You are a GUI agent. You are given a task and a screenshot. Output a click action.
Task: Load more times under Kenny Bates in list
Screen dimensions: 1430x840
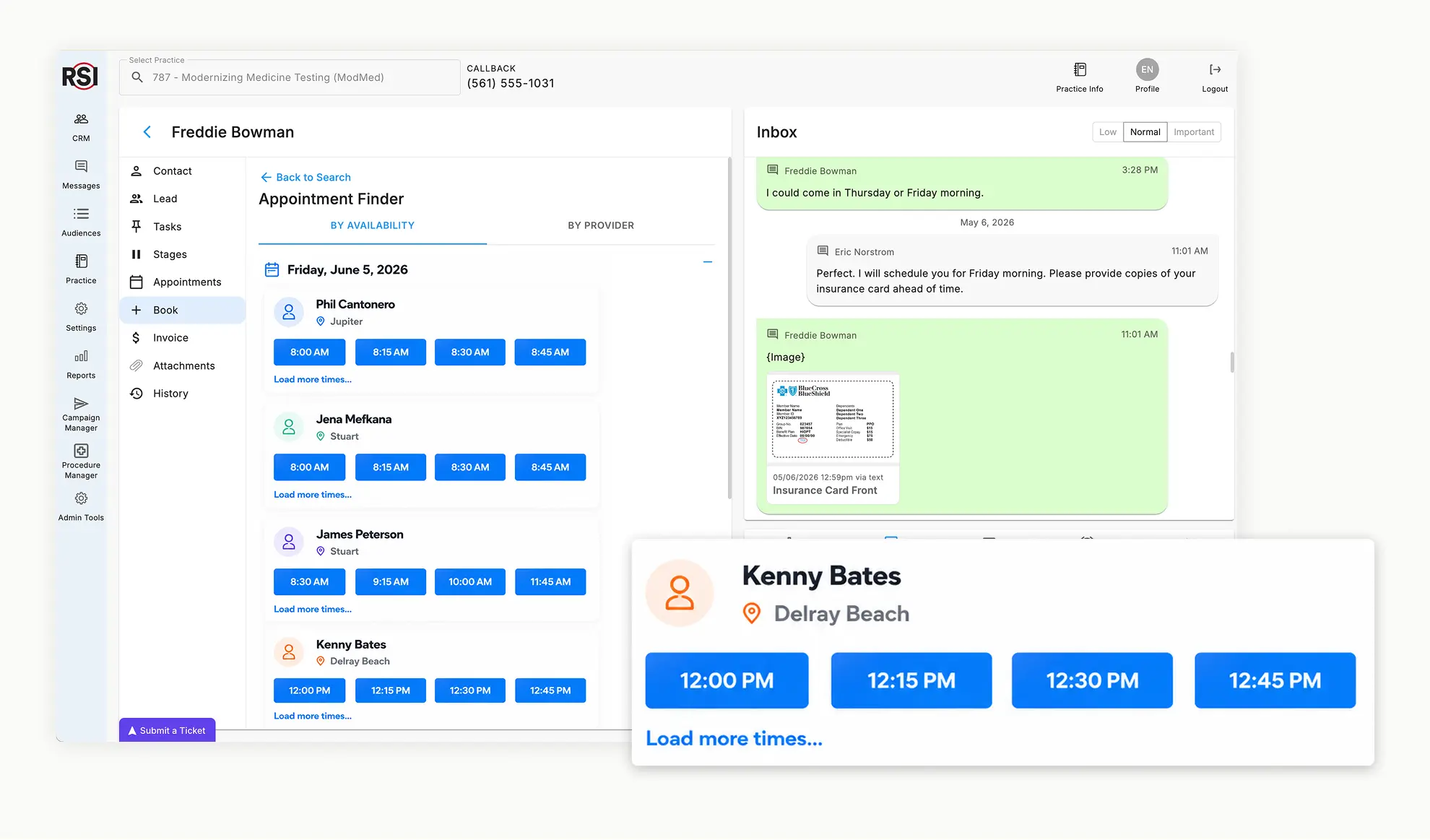tap(313, 716)
